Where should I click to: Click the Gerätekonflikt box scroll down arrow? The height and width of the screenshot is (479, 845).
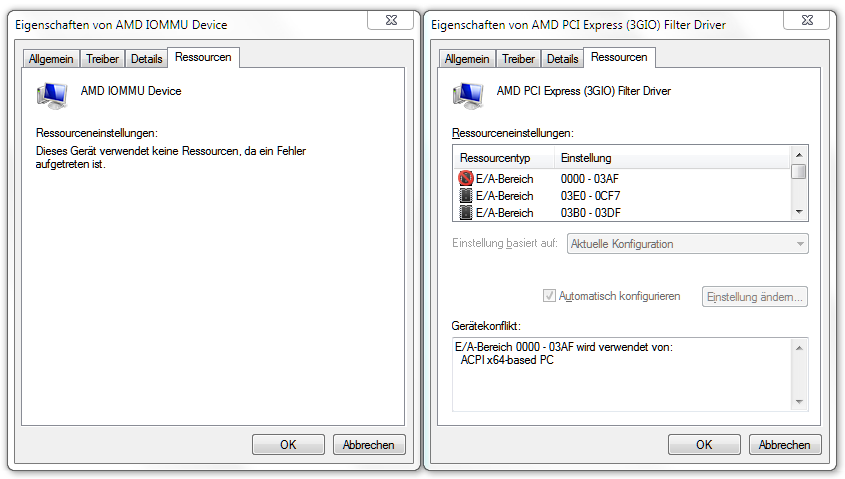pos(799,402)
